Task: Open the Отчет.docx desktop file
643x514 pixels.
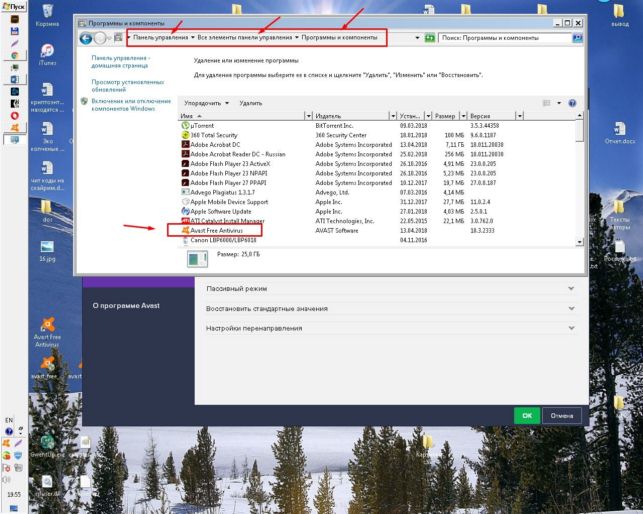Action: coord(620,132)
